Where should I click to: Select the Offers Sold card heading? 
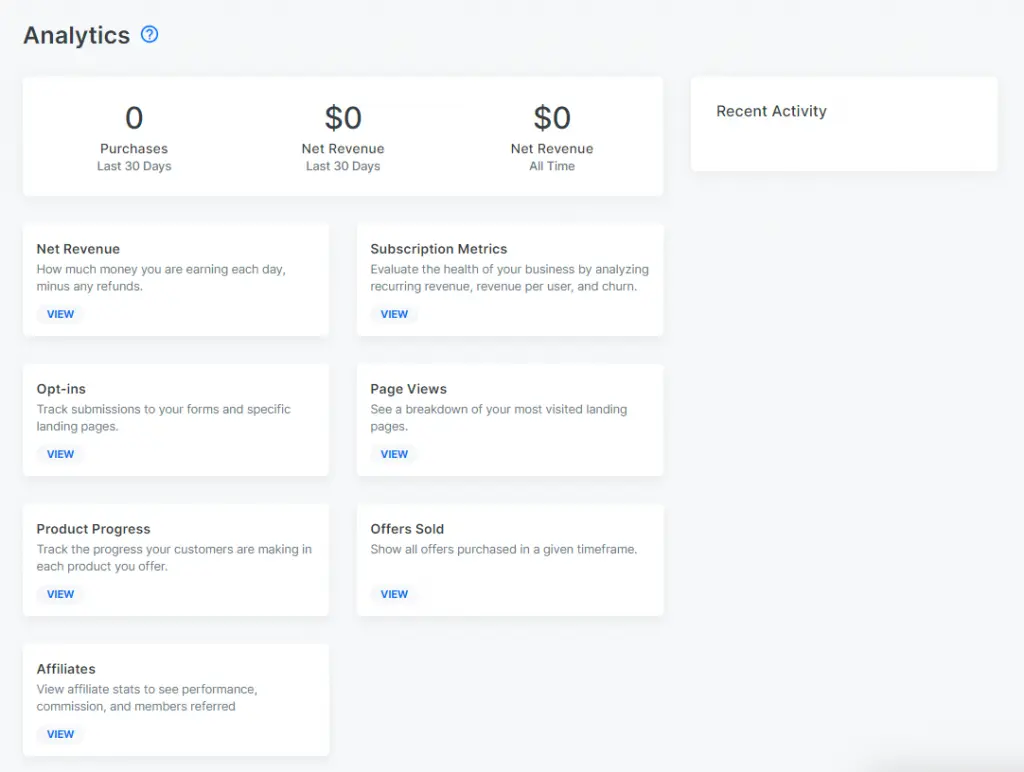(x=407, y=529)
